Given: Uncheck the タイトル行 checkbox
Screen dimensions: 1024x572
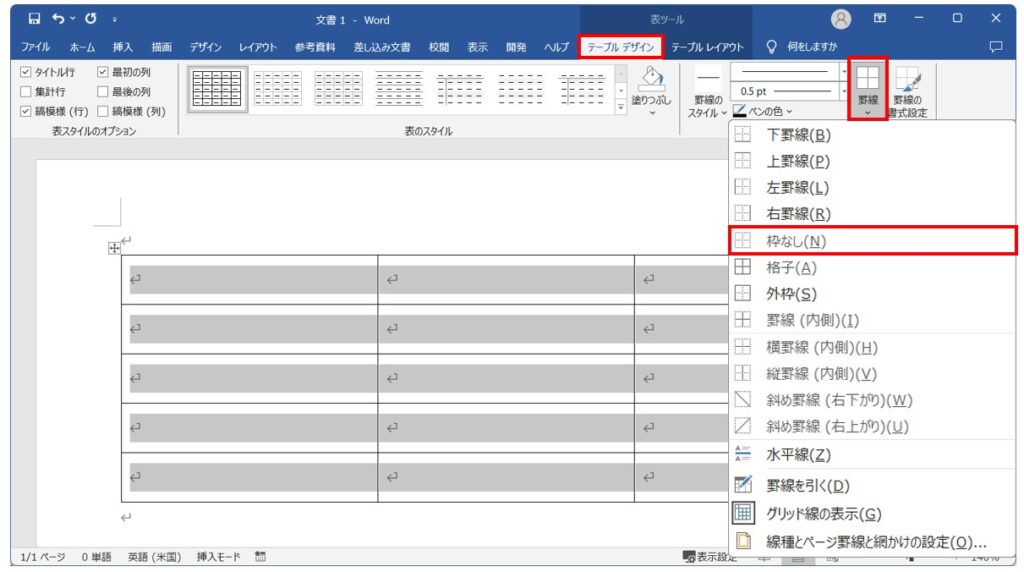Looking at the screenshot, I should [x=25, y=72].
